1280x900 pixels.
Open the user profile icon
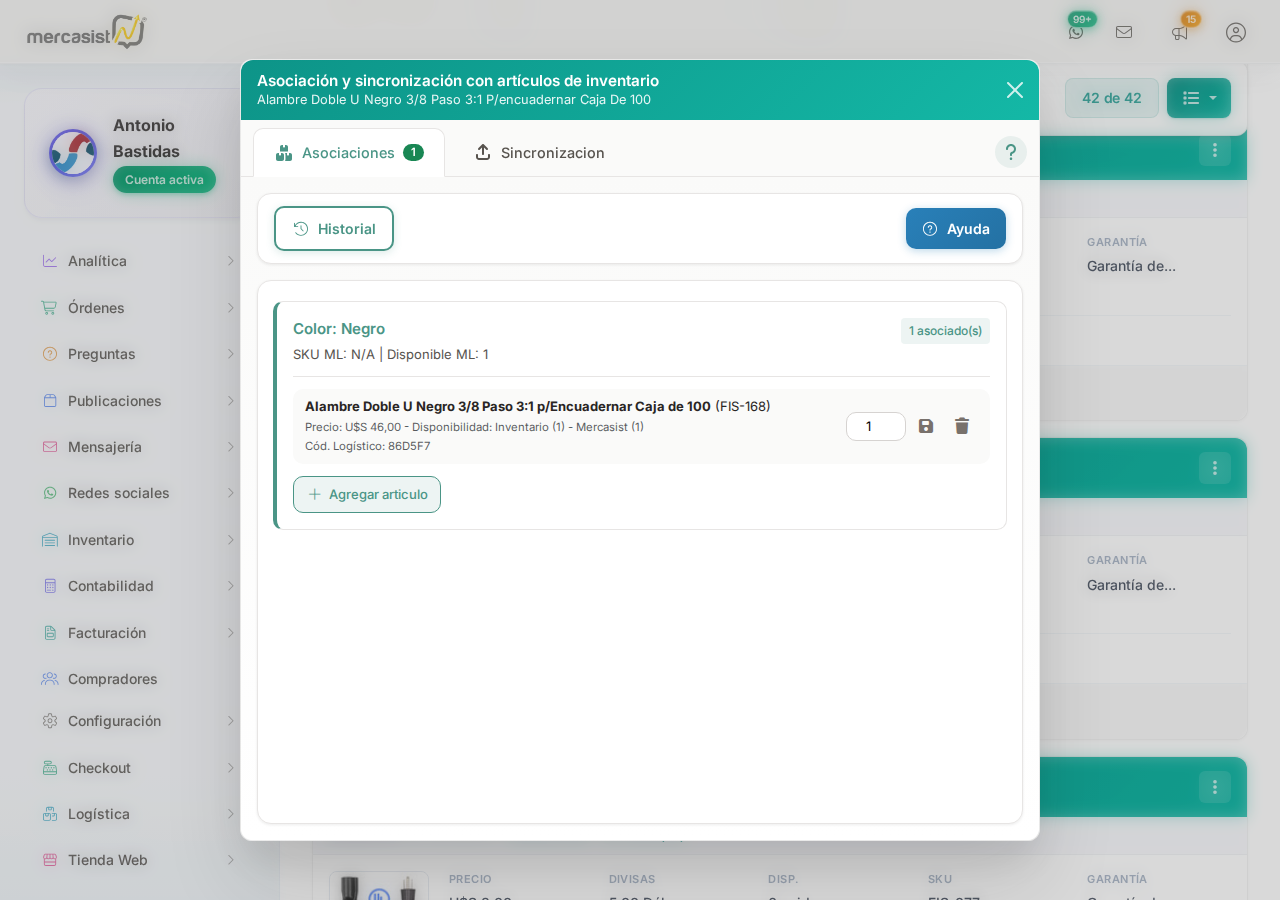(x=1236, y=32)
